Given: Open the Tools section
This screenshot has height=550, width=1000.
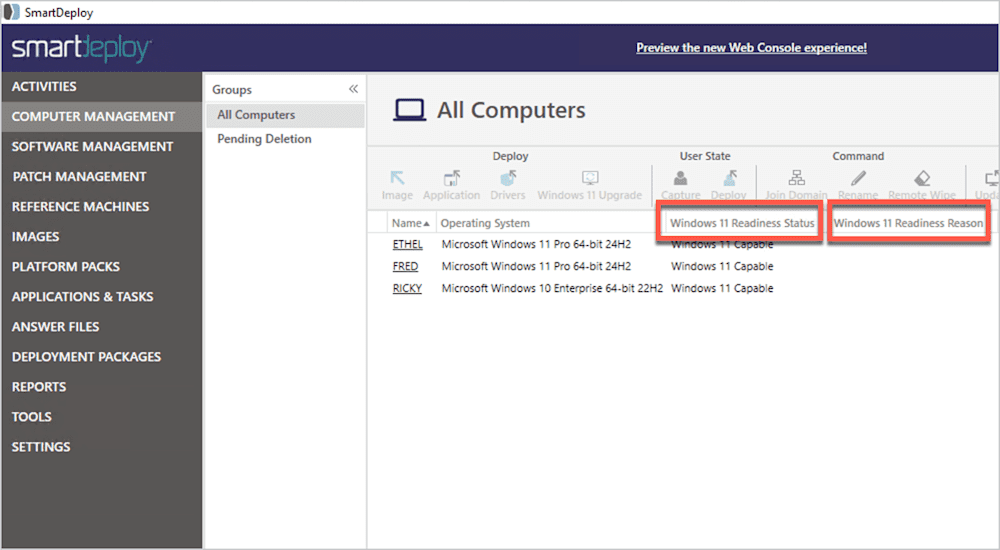Looking at the screenshot, I should coord(101,416).
